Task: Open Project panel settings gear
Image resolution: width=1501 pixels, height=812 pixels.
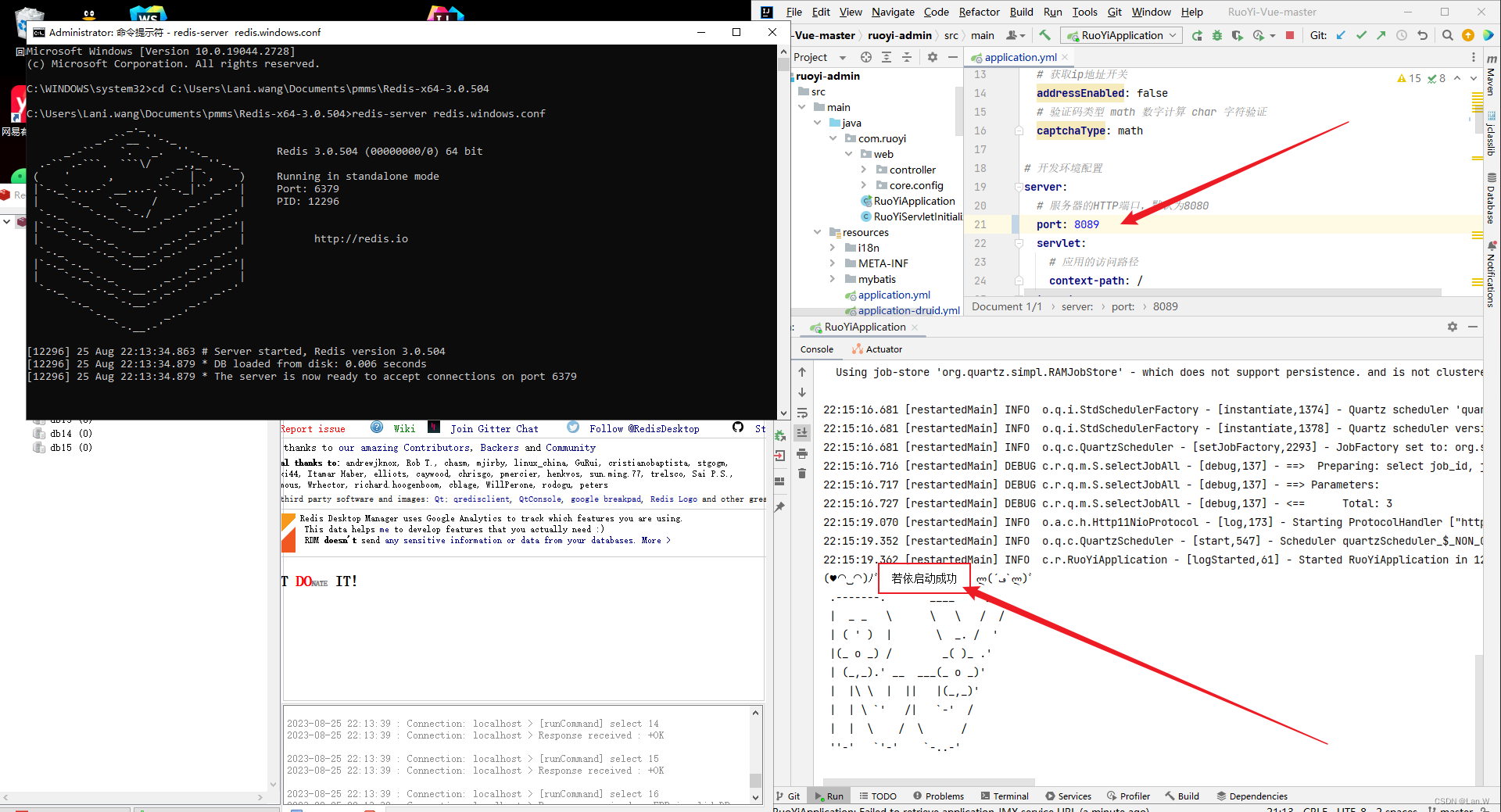Action: [933, 57]
